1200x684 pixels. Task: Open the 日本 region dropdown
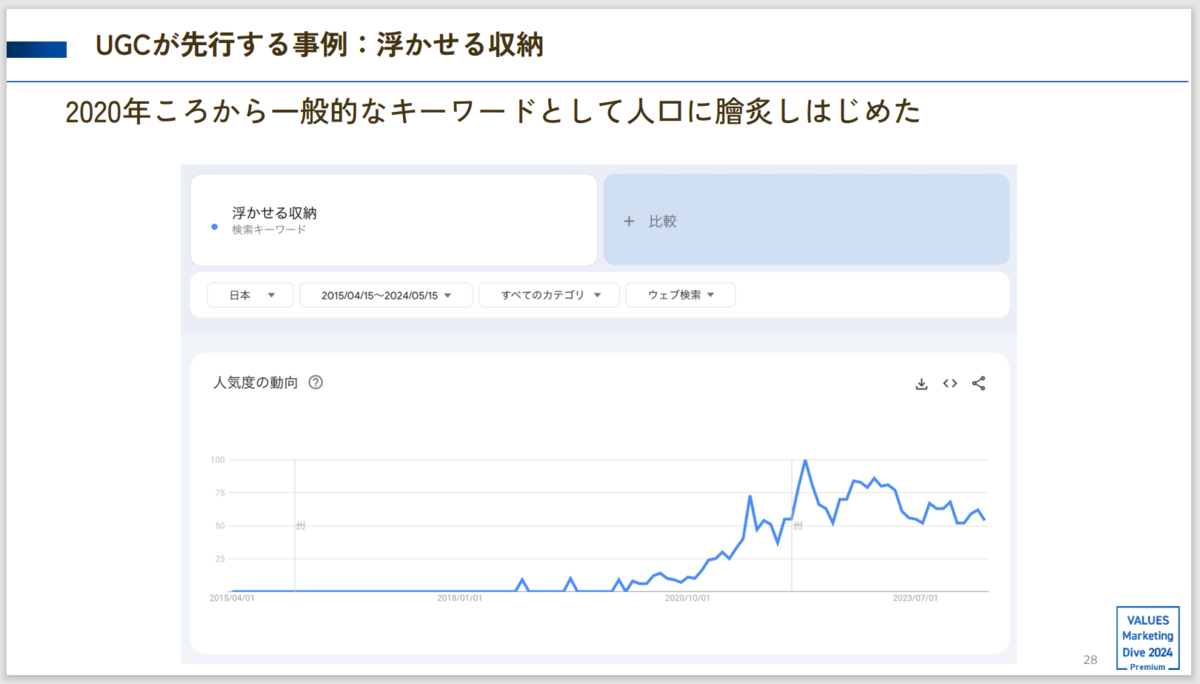point(250,295)
